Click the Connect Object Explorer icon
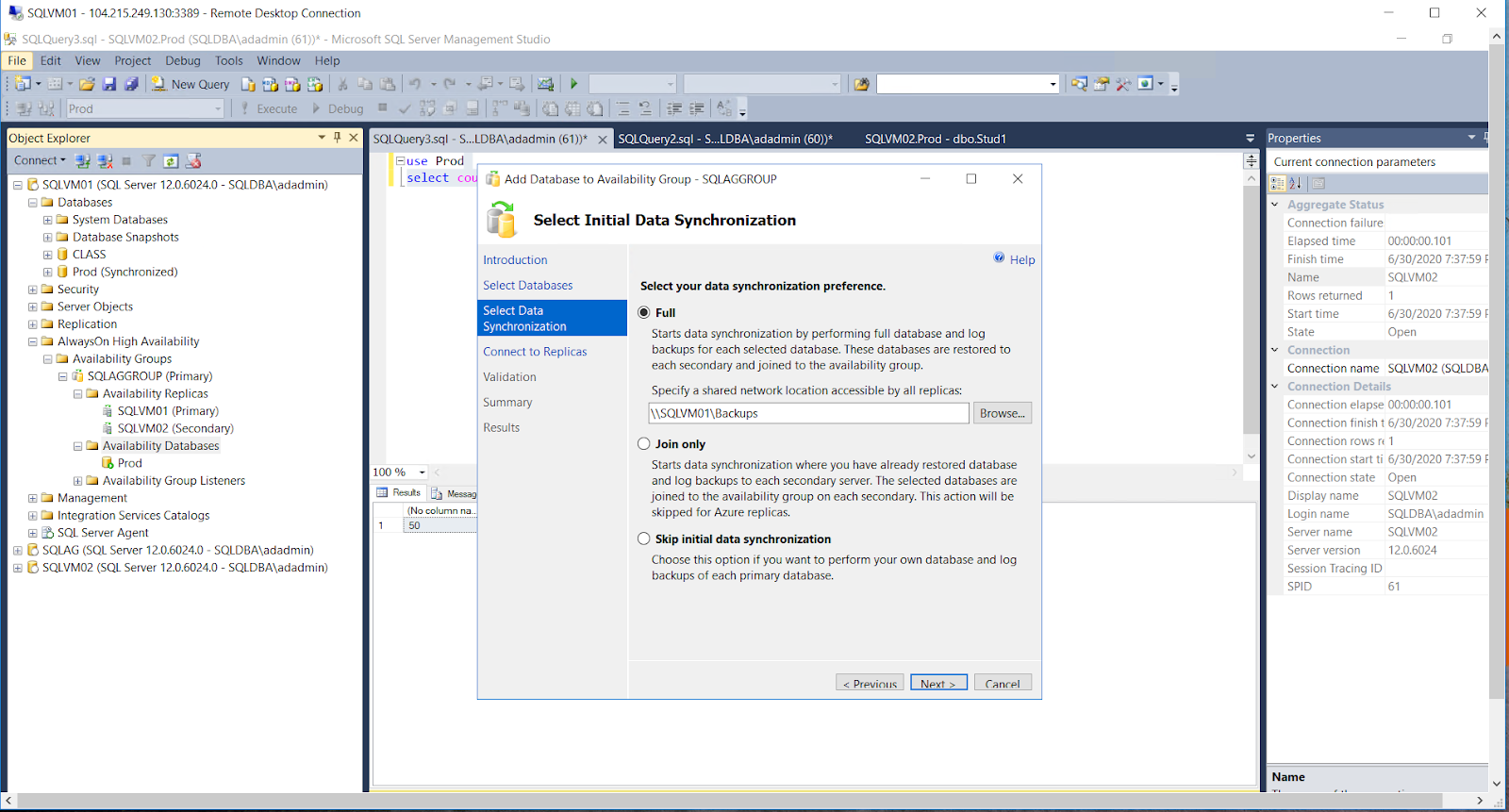Viewport: 1509px width, 812px height. 83,161
